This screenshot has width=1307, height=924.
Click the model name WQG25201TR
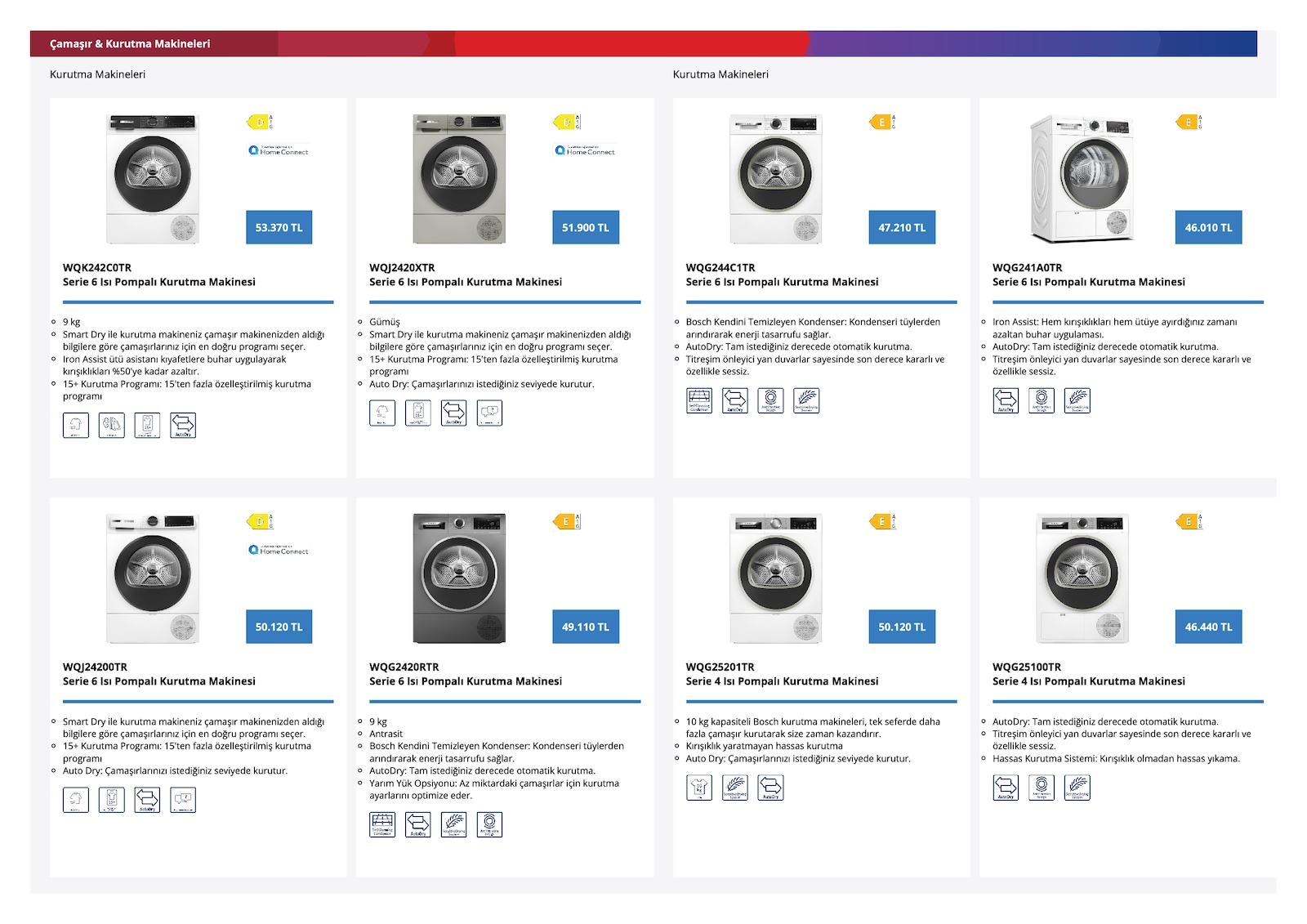pyautogui.click(x=720, y=667)
